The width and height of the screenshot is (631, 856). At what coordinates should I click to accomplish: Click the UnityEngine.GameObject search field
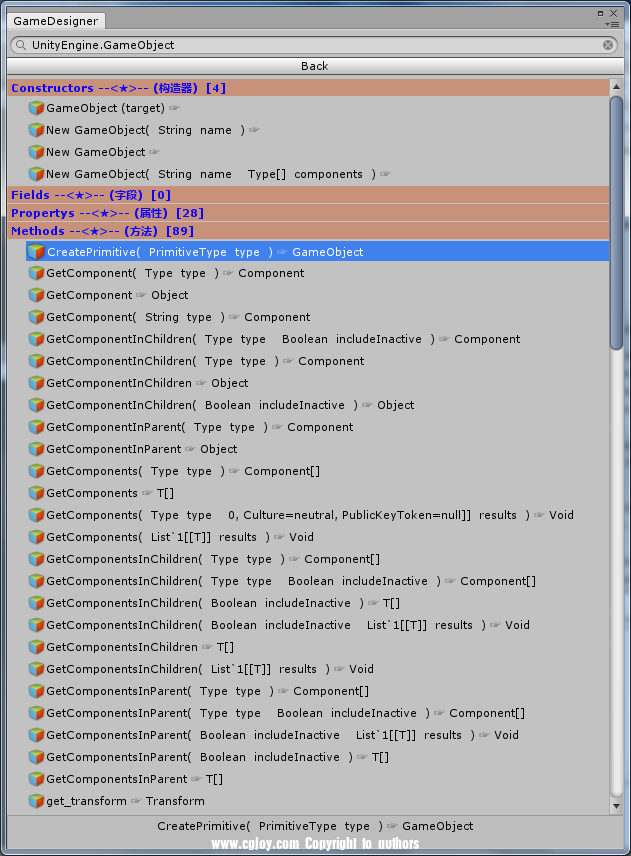tap(314, 45)
